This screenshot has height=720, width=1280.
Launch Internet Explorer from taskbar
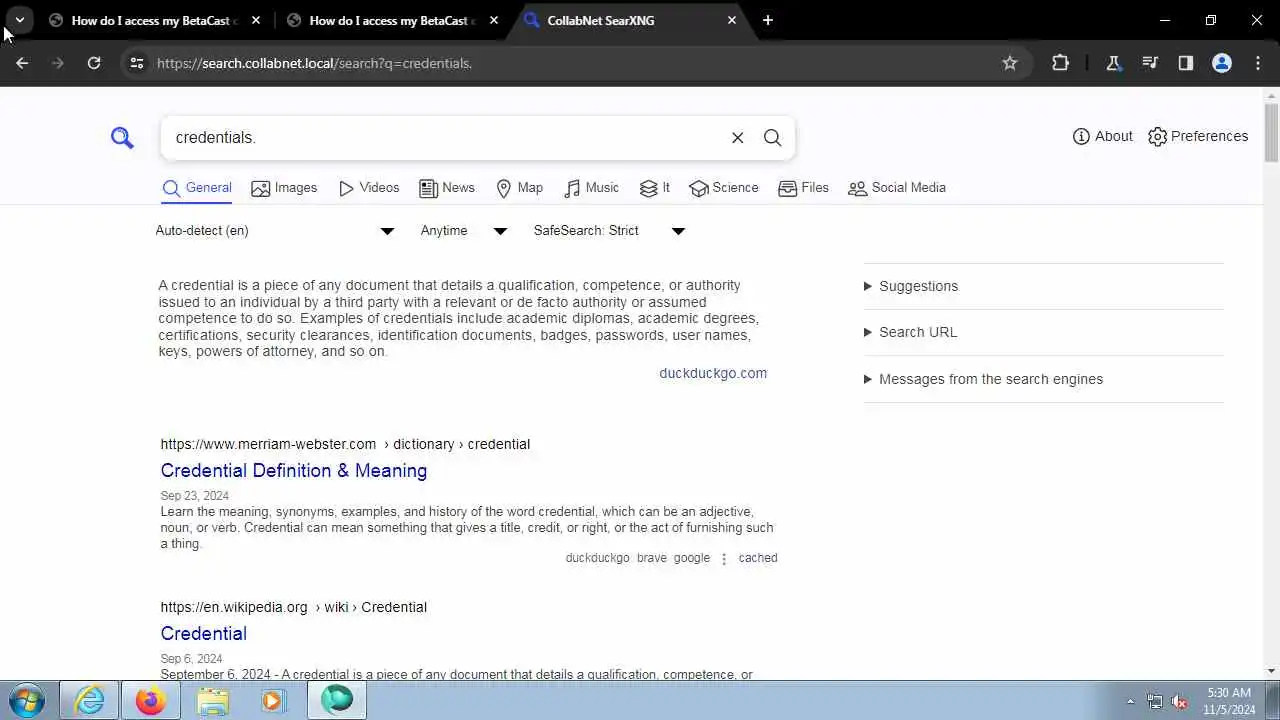tap(90, 701)
